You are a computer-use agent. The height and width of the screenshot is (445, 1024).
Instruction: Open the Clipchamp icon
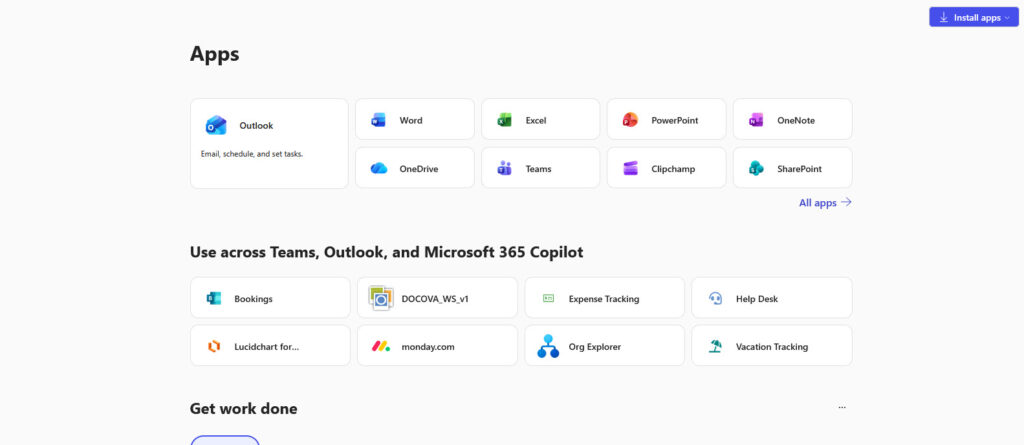[630, 168]
